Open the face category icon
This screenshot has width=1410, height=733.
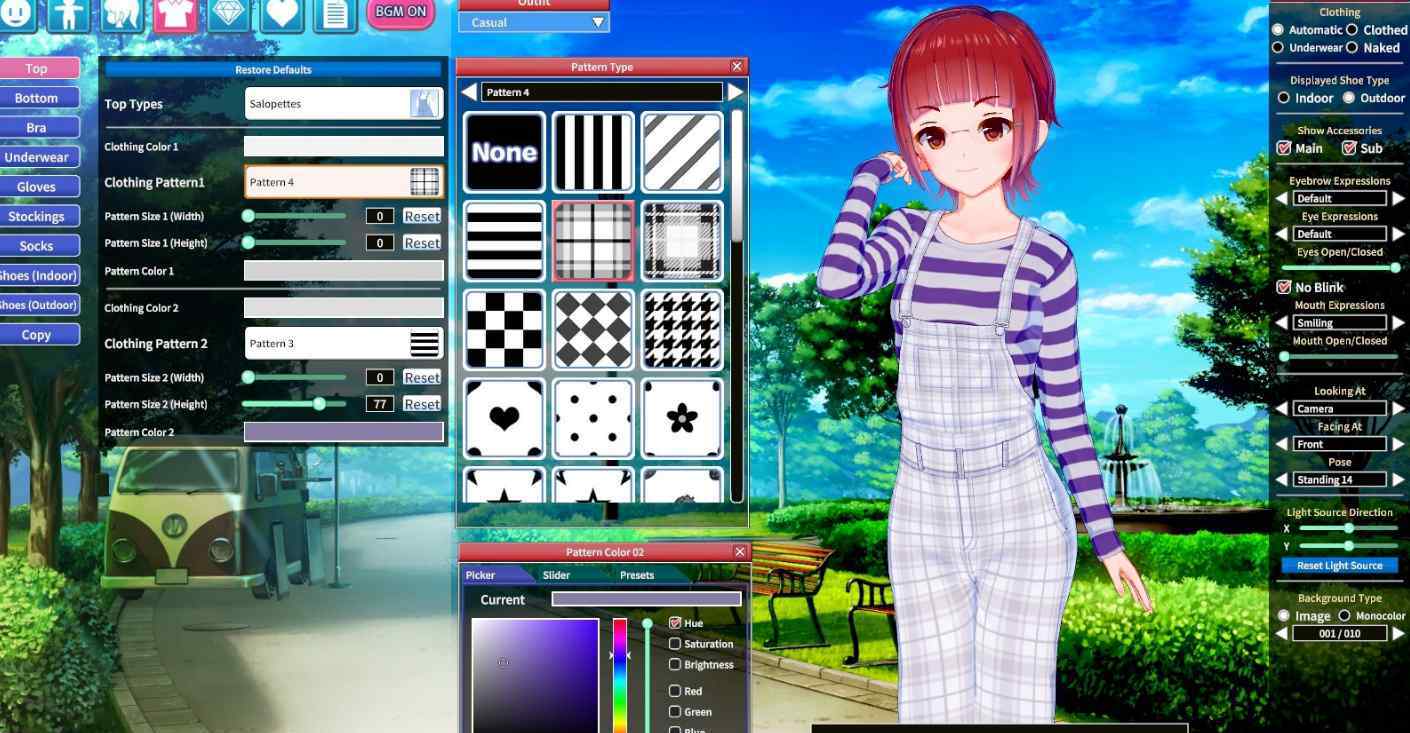[18, 13]
